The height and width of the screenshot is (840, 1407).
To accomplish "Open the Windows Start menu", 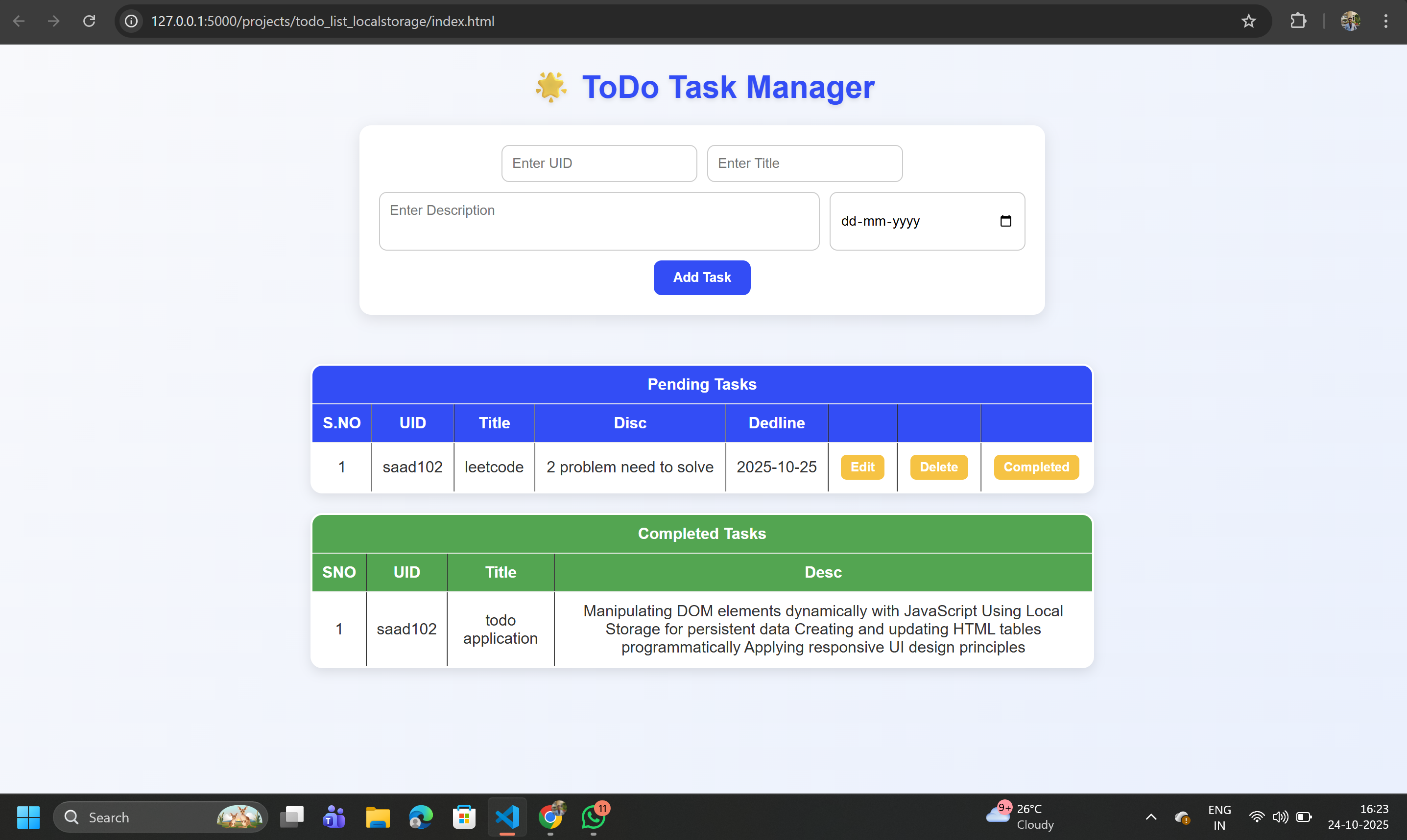I will point(28,817).
